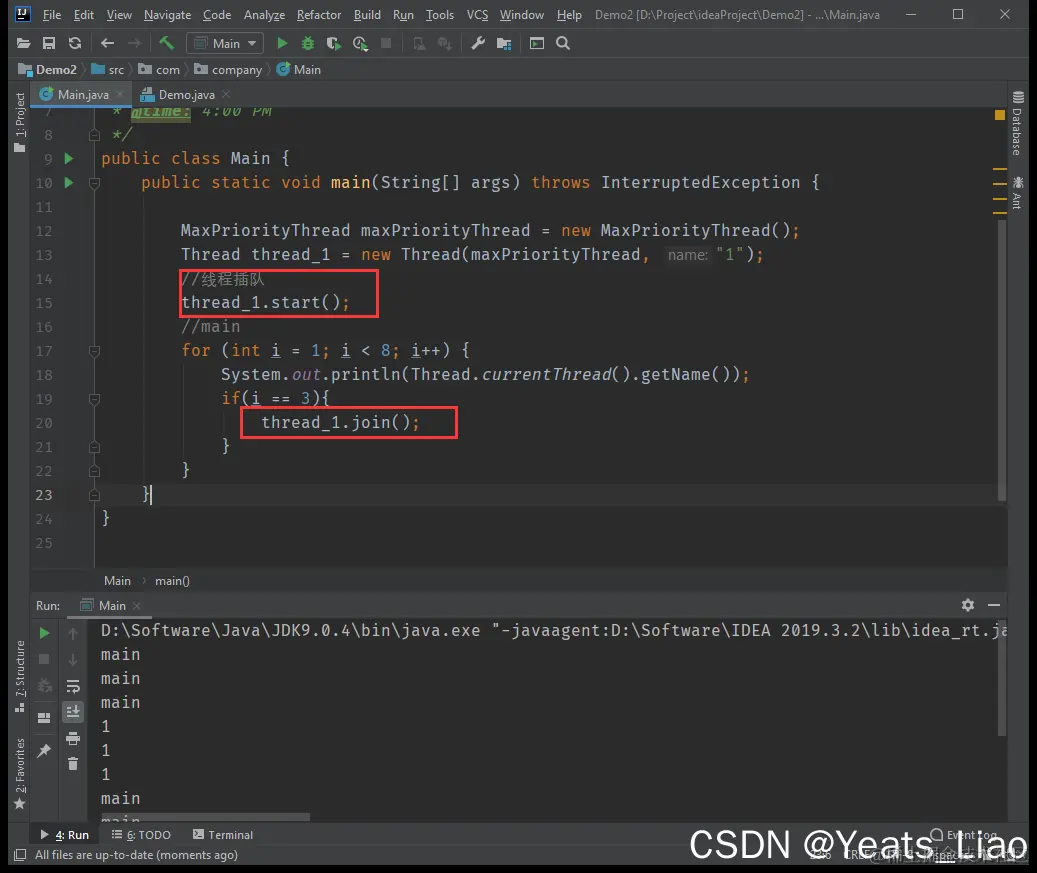The width and height of the screenshot is (1037, 873).
Task: Run Main with the green play toolbar icon
Action: point(282,44)
